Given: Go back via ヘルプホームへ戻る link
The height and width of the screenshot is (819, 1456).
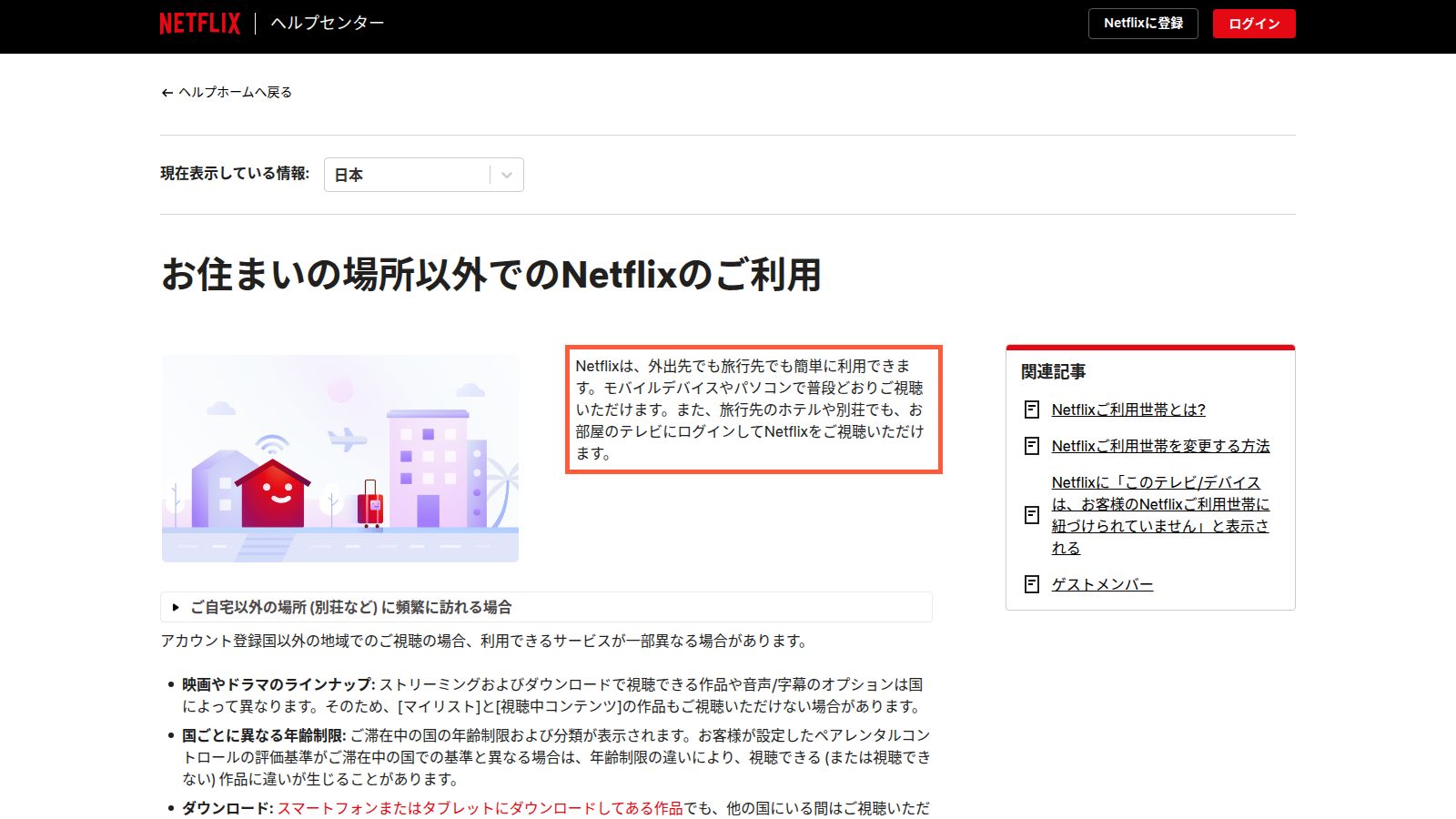Looking at the screenshot, I should coord(227,92).
